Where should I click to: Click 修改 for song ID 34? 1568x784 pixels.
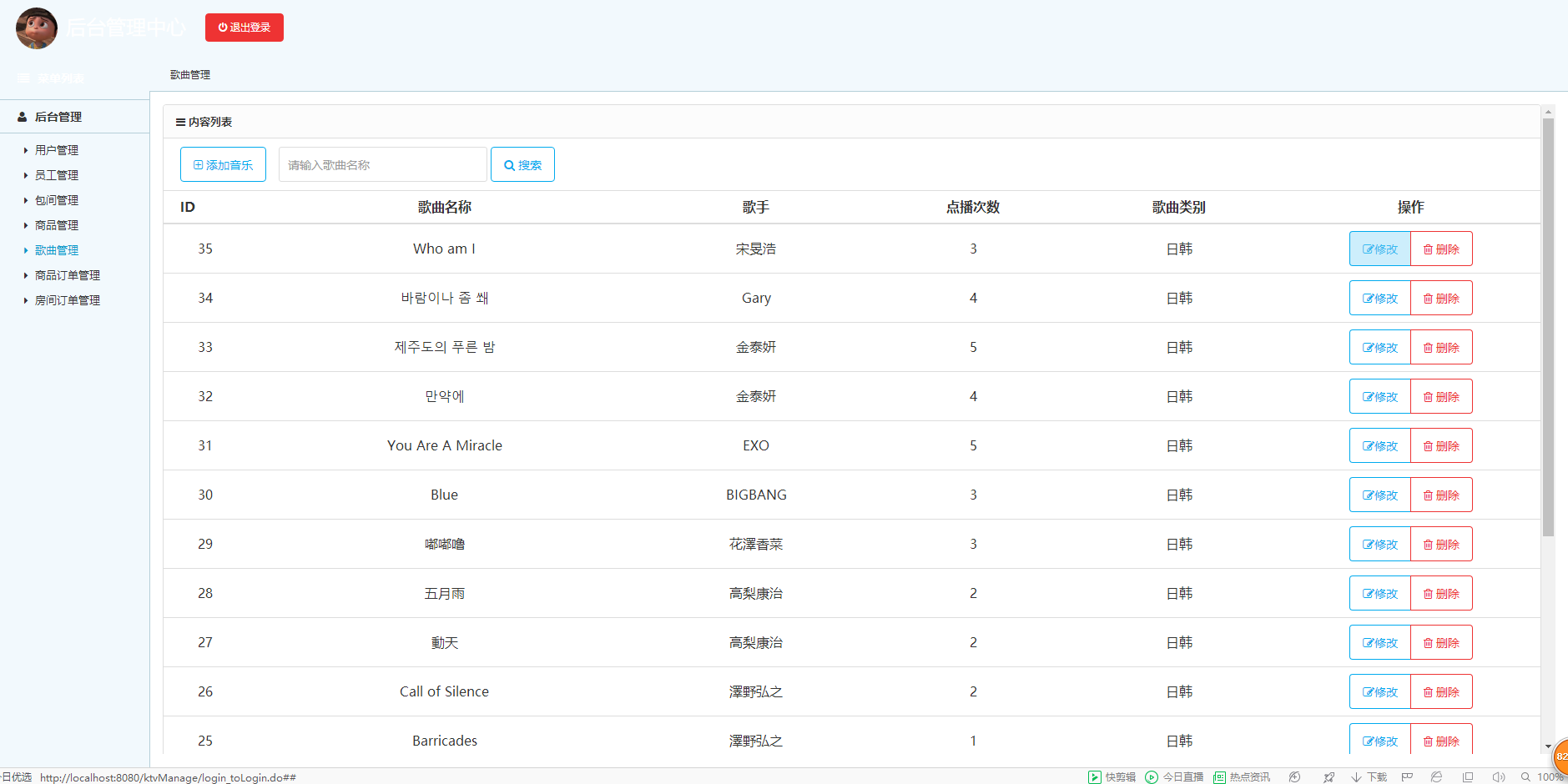pos(1380,298)
